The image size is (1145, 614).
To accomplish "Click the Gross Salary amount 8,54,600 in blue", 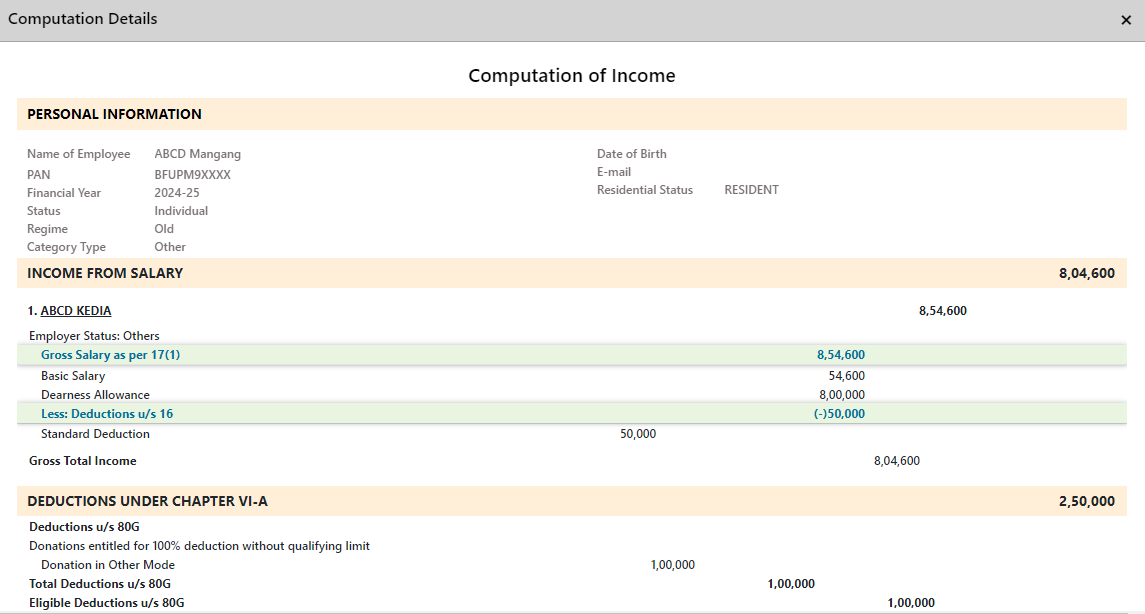I will click(x=840, y=355).
